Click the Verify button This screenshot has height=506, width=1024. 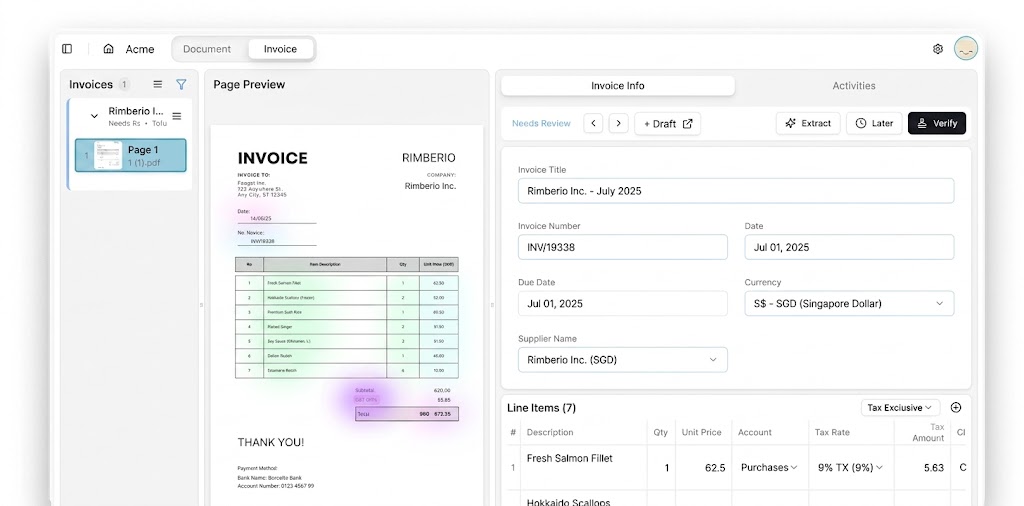click(x=936, y=123)
